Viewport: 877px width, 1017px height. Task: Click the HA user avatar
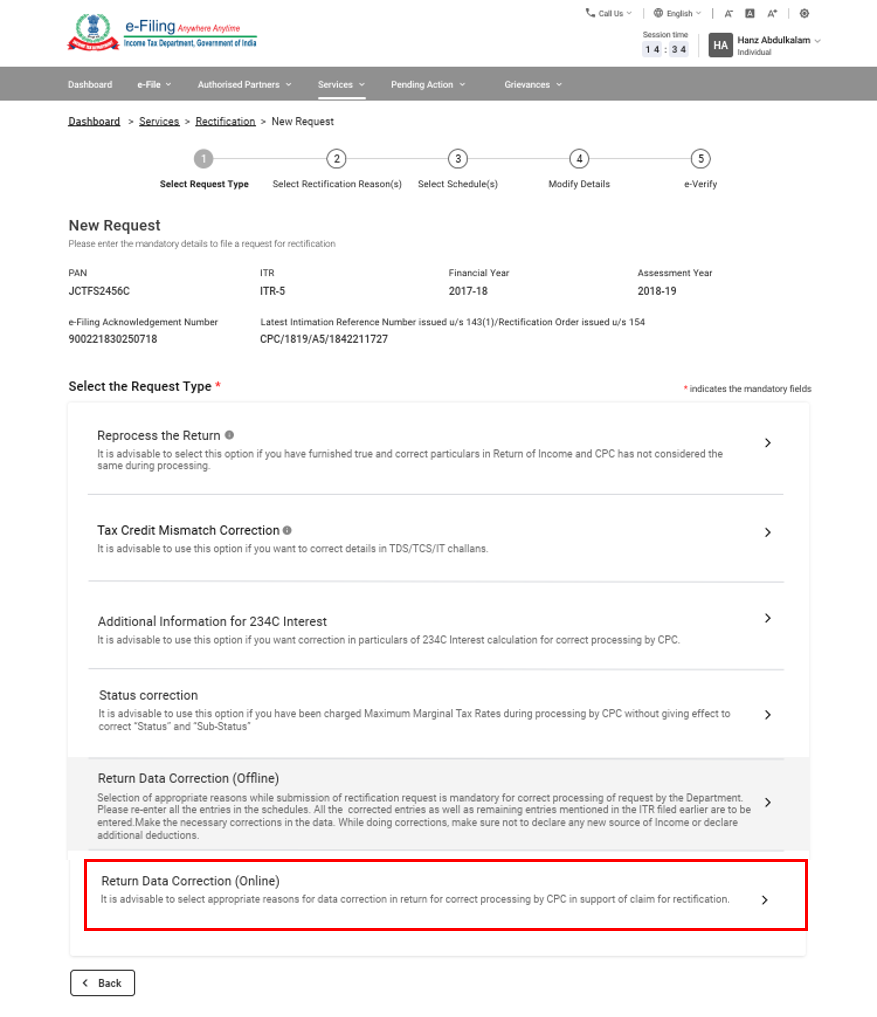[x=720, y=45]
